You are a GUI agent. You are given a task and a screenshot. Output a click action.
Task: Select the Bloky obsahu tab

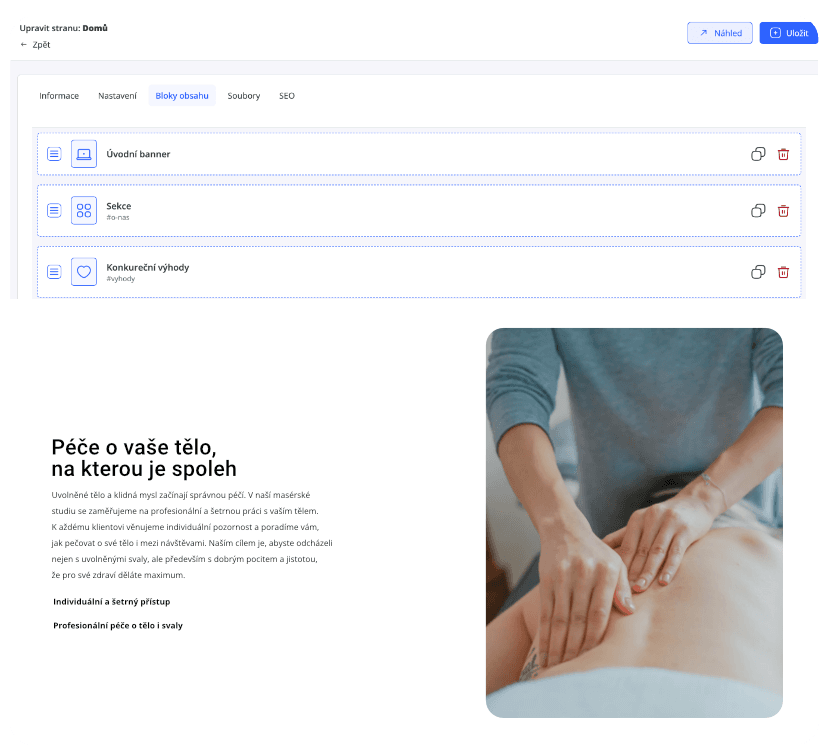click(x=182, y=96)
